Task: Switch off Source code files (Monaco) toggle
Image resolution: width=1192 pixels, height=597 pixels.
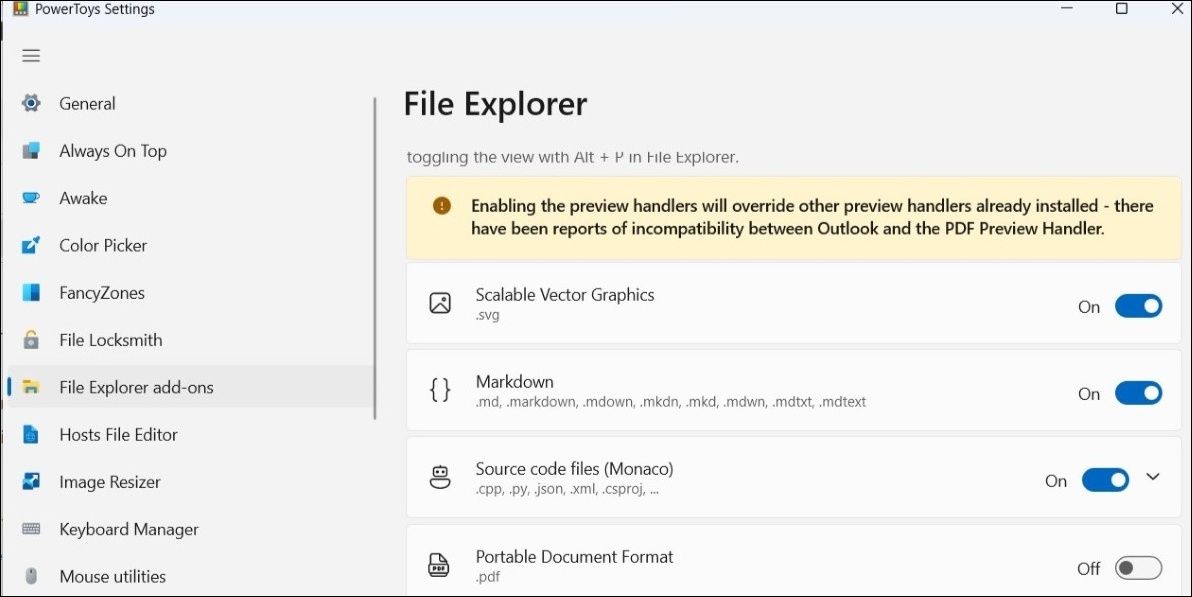Action: pyautogui.click(x=1105, y=481)
